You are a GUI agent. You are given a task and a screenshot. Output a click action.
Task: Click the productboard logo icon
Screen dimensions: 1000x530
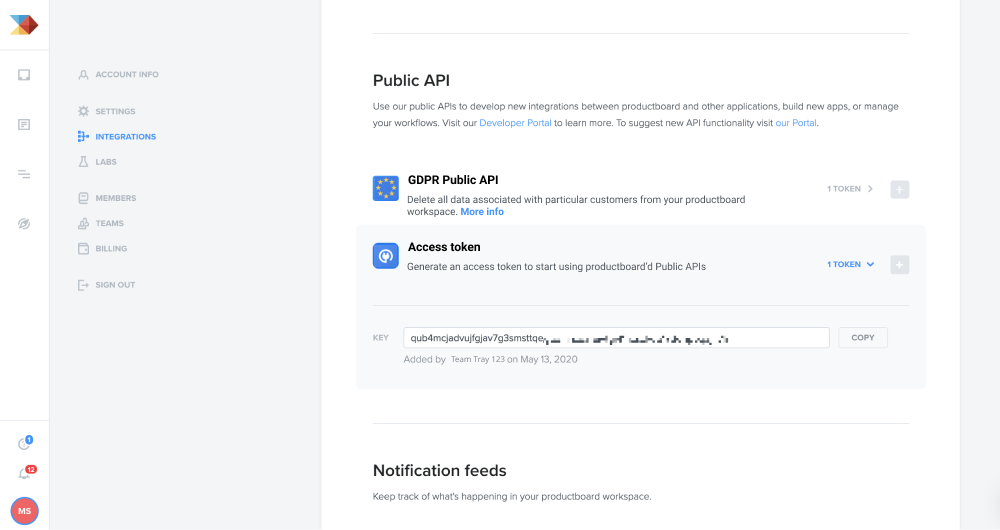(x=24, y=24)
